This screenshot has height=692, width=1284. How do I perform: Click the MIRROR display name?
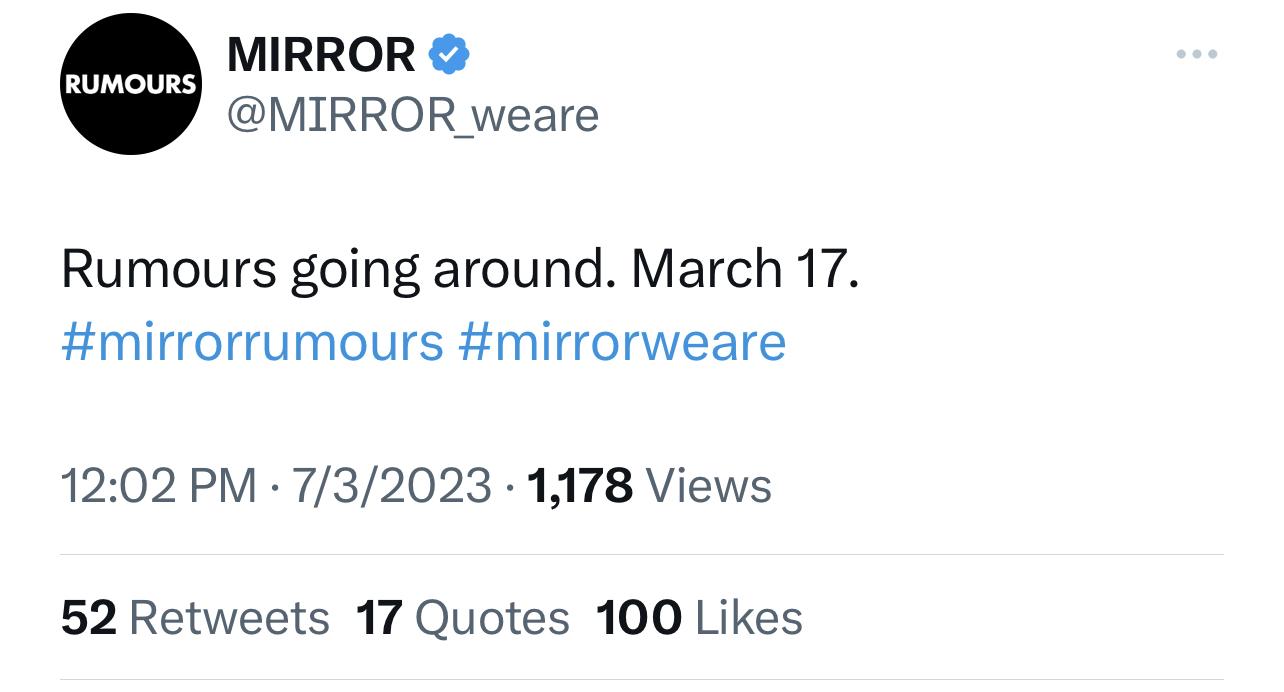coord(321,54)
